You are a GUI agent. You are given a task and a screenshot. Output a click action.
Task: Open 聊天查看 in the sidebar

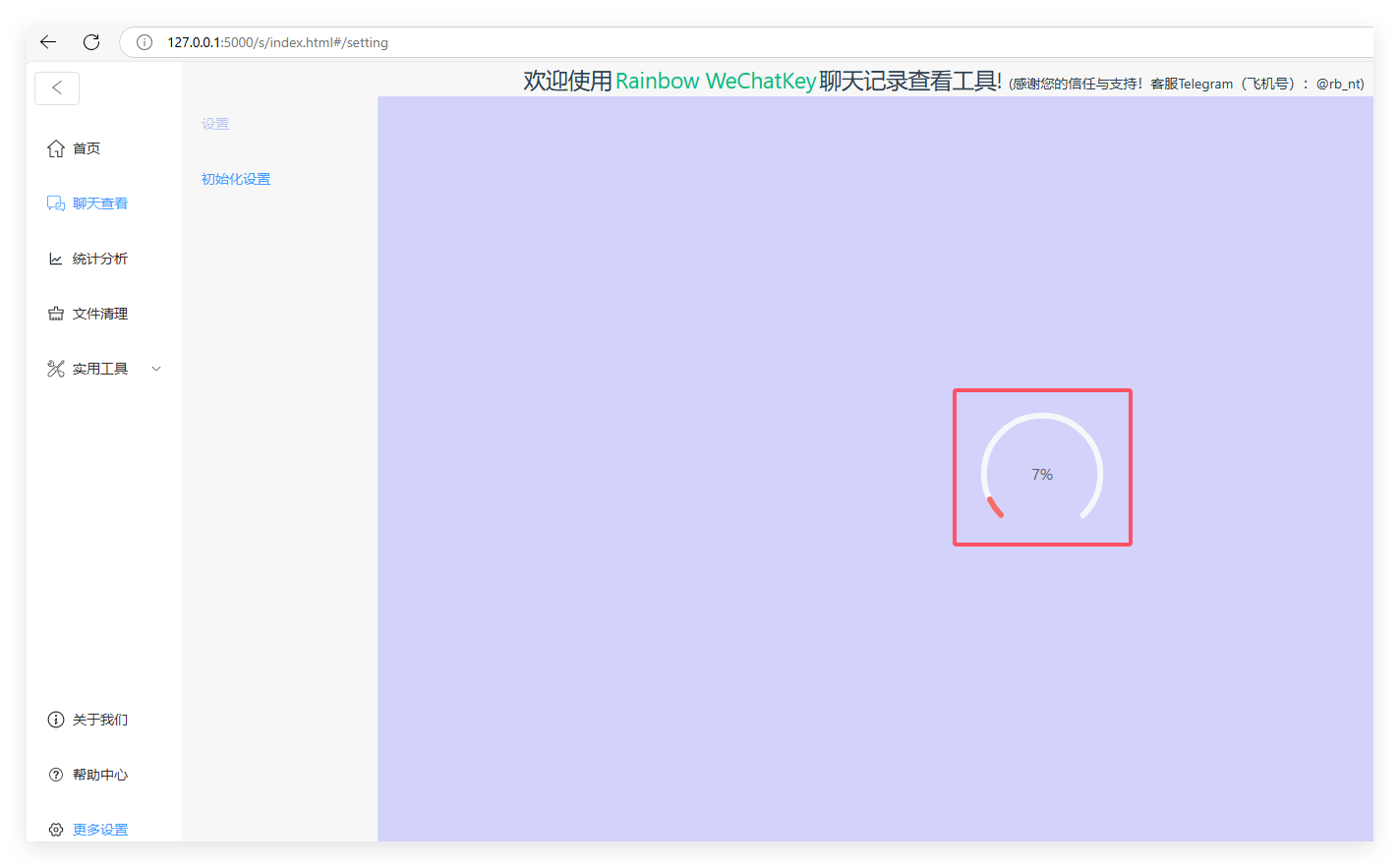point(100,203)
